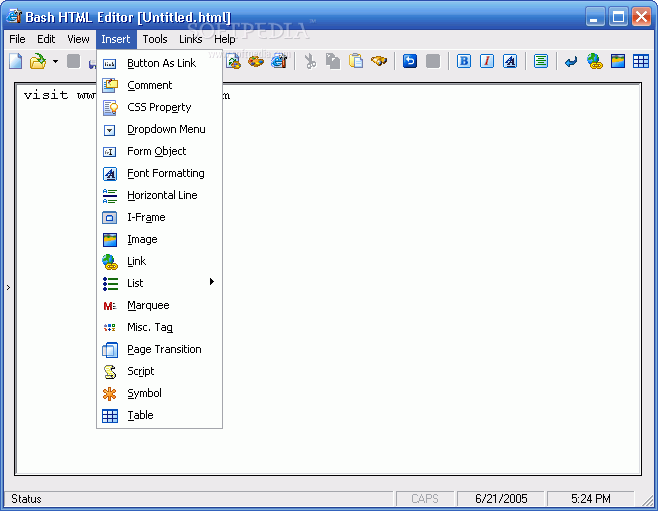Select Symbol menu entry

pyautogui.click(x=159, y=393)
